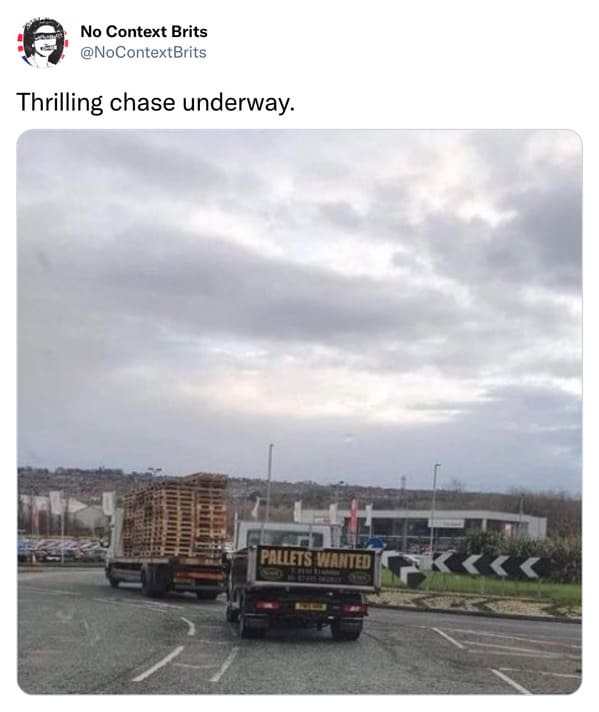Image resolution: width=599 pixels, height=712 pixels.
Task: Click the left tail light of the pickup
Action: pyautogui.click(x=267, y=605)
